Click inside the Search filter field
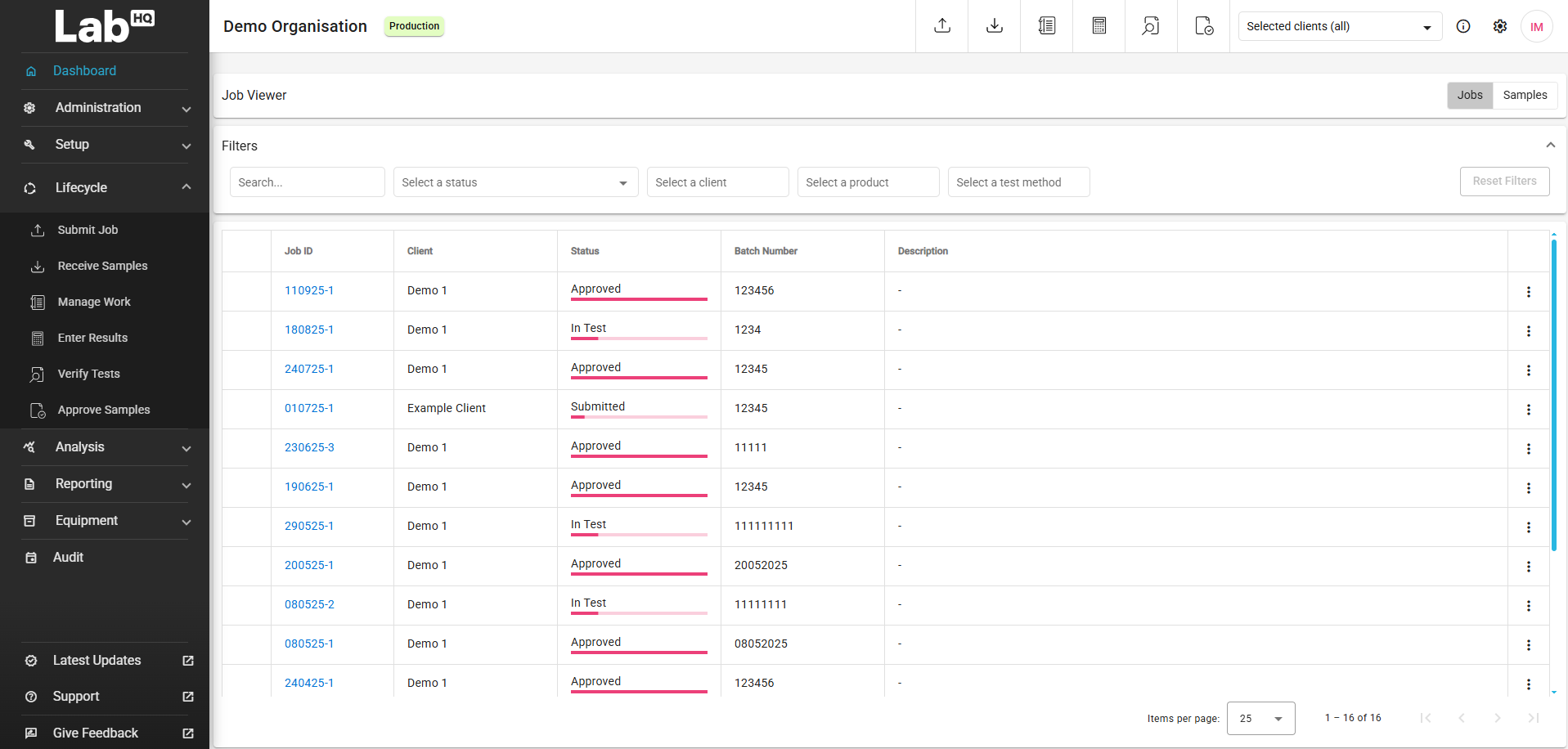The height and width of the screenshot is (749, 1568). coord(307,182)
